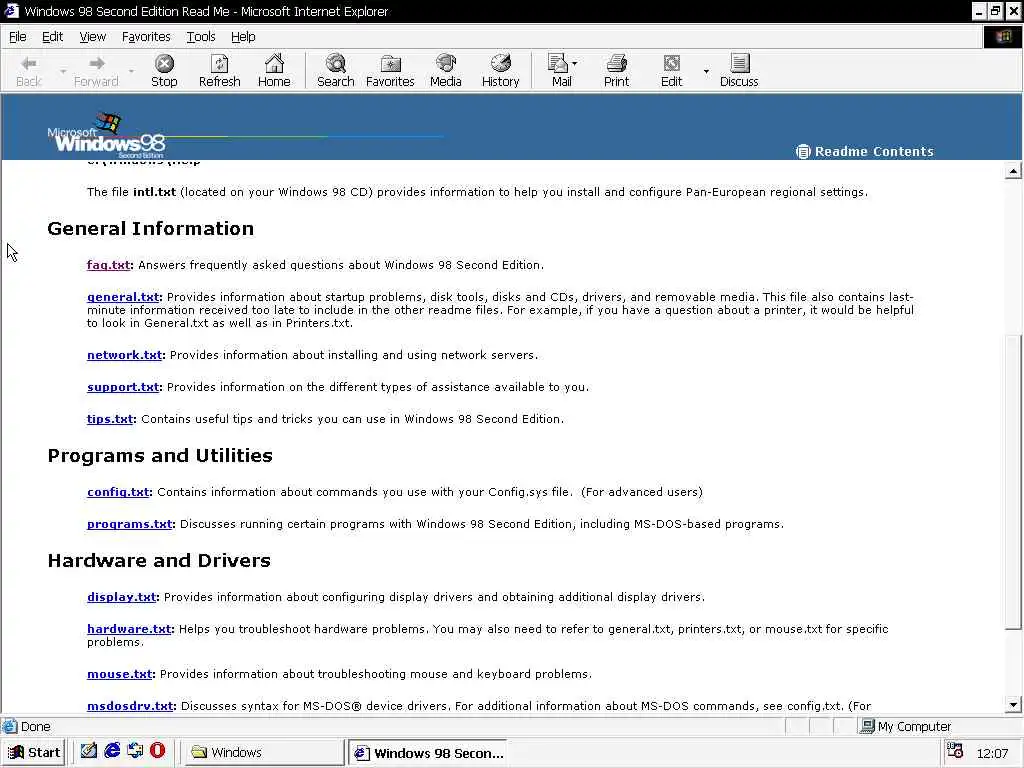Open the Discuss toolbar button

[739, 71]
